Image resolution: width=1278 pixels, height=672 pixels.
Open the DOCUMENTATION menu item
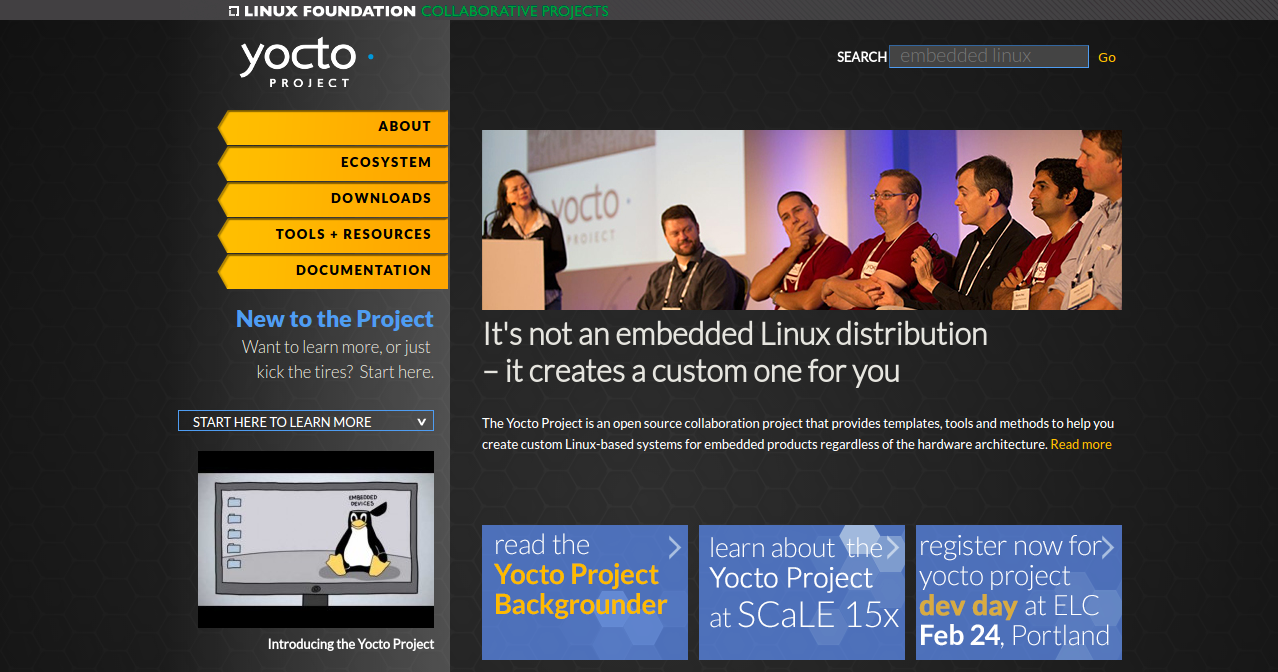(x=333, y=271)
